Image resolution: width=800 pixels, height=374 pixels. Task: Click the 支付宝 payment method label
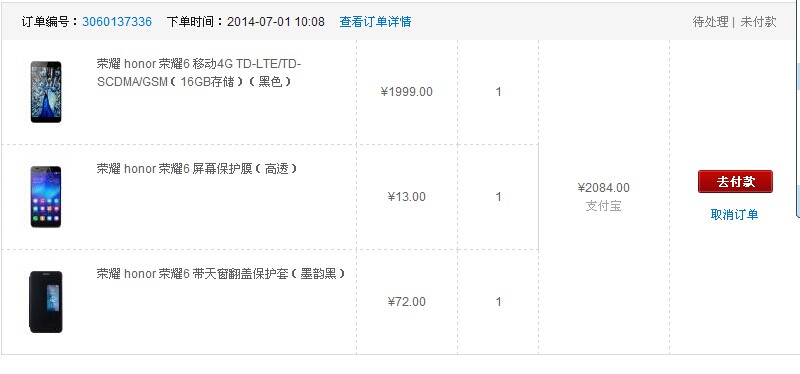pyautogui.click(x=604, y=206)
